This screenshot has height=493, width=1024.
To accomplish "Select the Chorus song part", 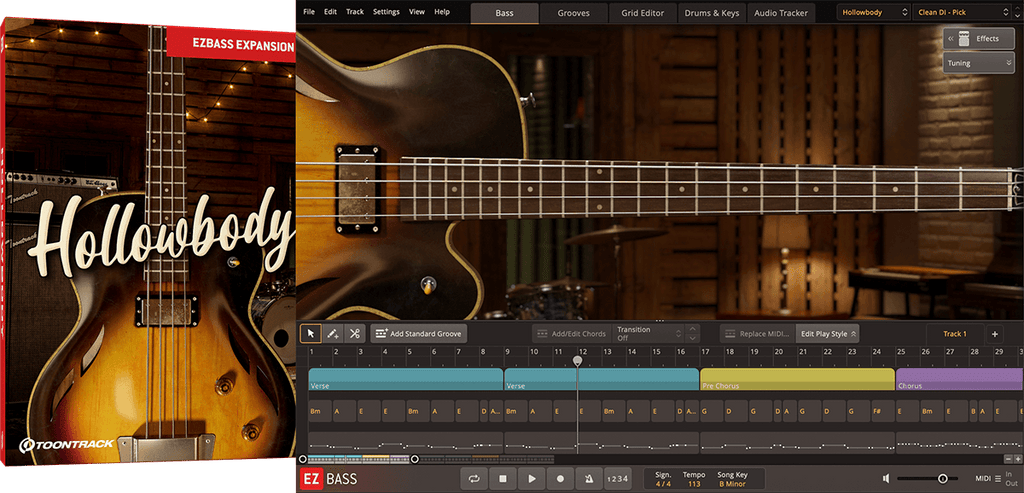I will (959, 379).
